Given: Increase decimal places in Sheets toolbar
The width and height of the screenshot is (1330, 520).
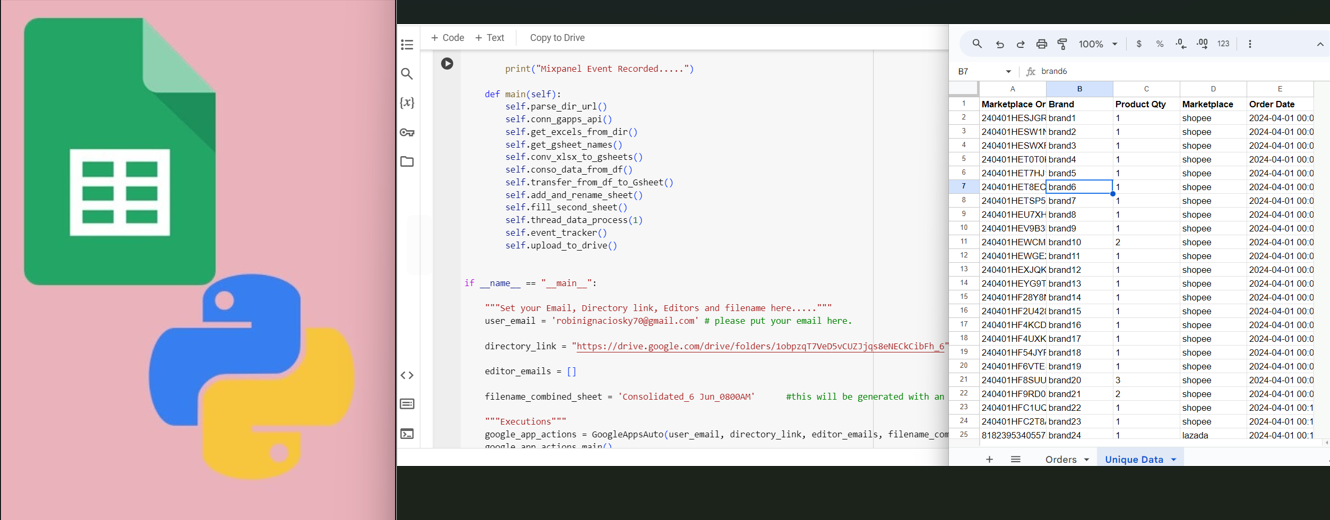Looking at the screenshot, I should tap(1201, 44).
